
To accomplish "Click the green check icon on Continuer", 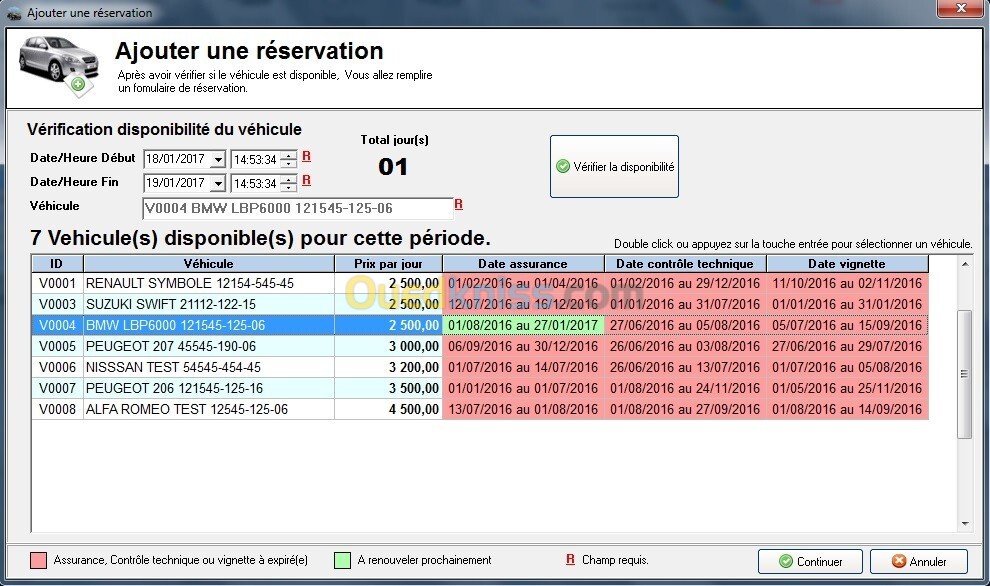I will pos(786,561).
